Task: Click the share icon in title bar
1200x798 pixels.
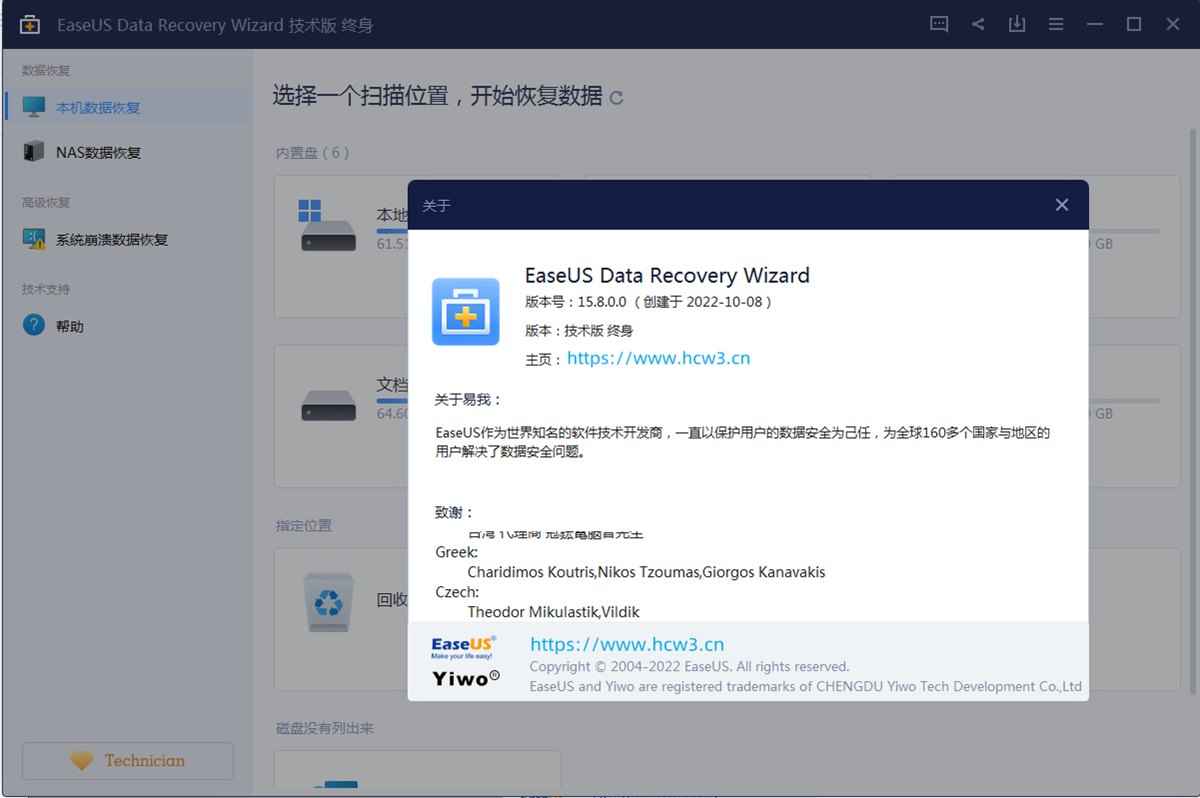Action: (977, 24)
